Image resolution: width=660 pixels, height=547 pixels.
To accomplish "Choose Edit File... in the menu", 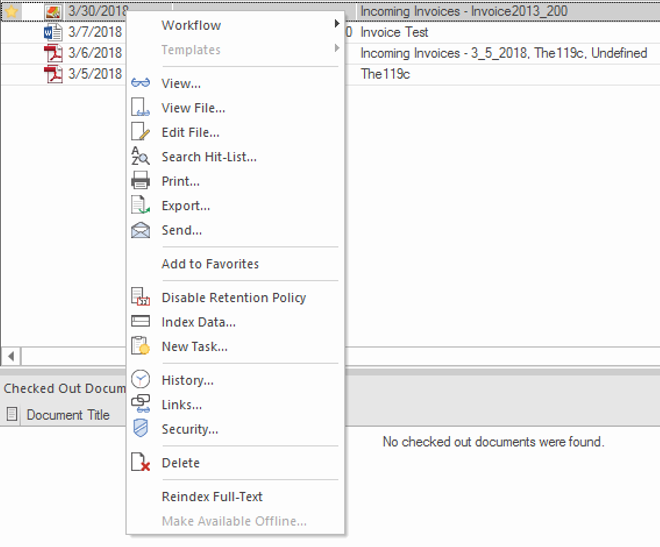I will pyautogui.click(x=235, y=132).
